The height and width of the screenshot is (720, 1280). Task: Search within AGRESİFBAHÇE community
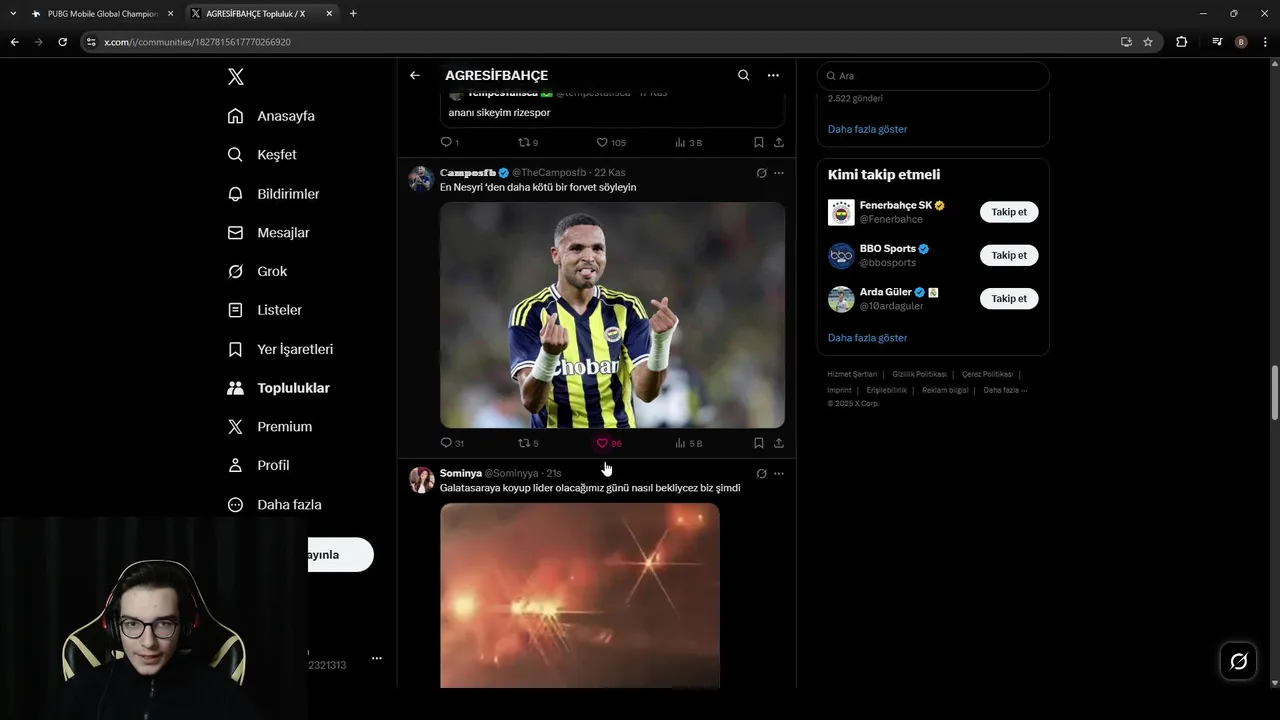point(743,75)
